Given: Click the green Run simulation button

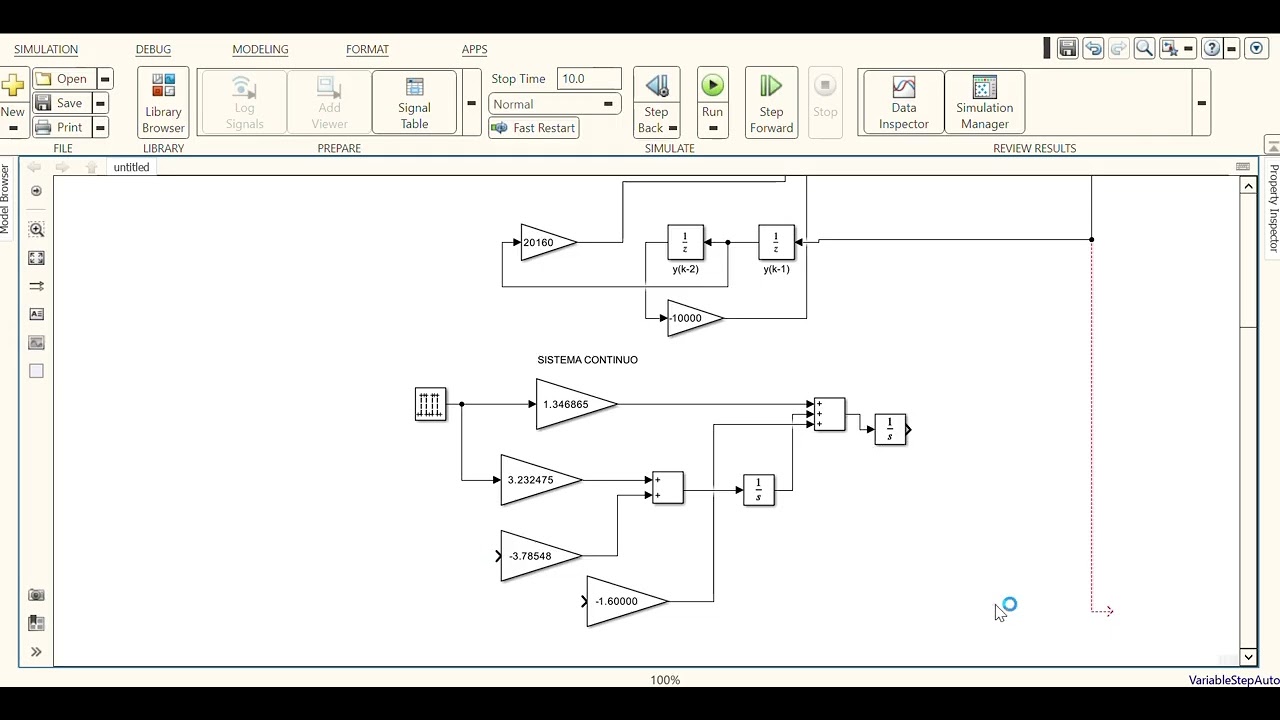Looking at the screenshot, I should click(712, 87).
